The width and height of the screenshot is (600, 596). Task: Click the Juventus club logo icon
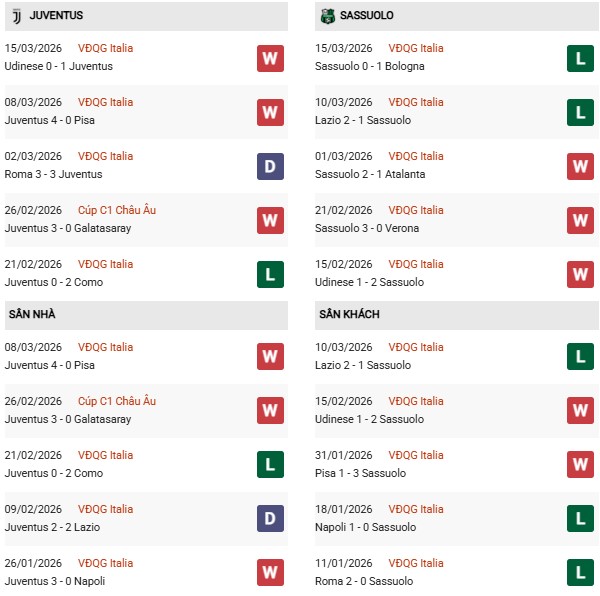[15, 16]
